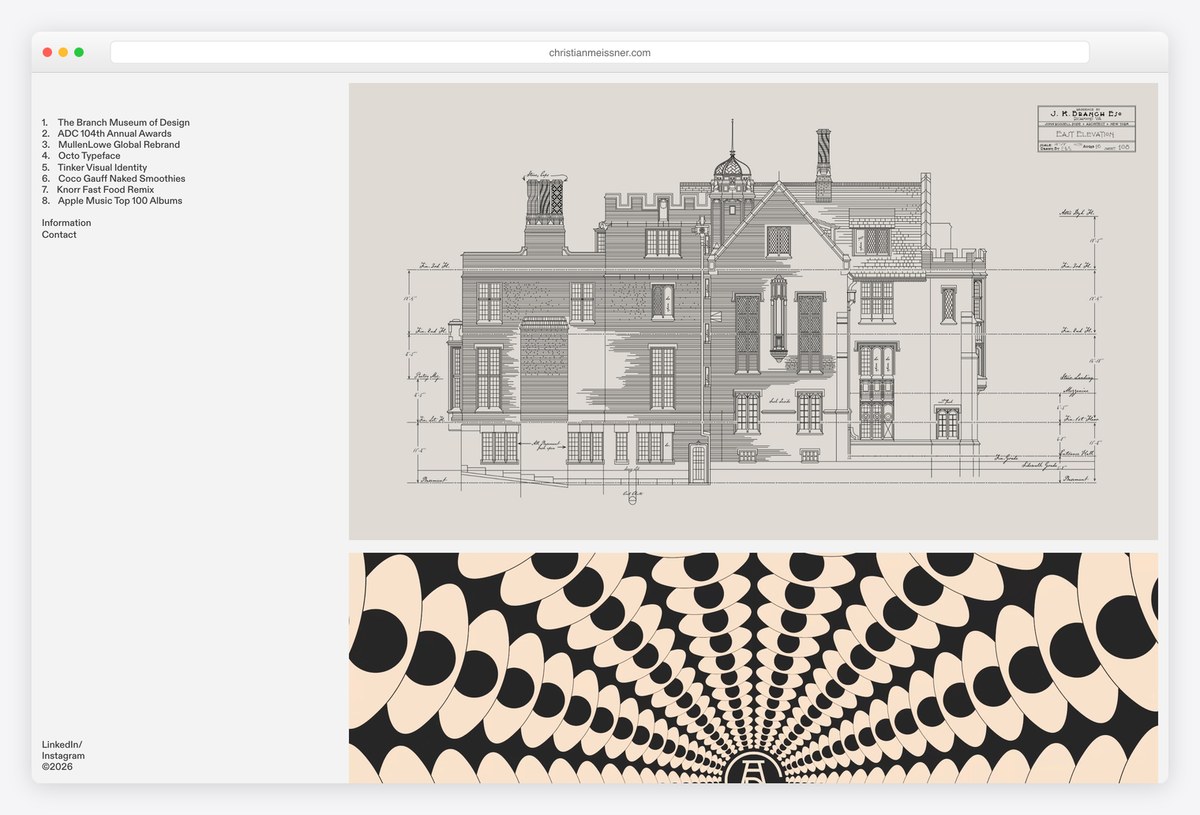
Task: Click the ©2026 copyright text
Action: click(x=57, y=767)
